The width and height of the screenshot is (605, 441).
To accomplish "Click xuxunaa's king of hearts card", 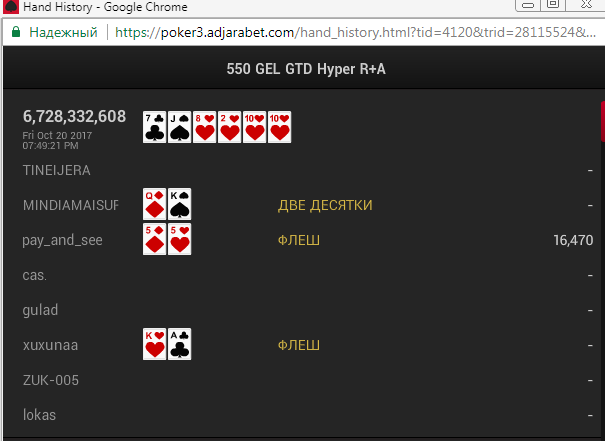I will pos(154,344).
